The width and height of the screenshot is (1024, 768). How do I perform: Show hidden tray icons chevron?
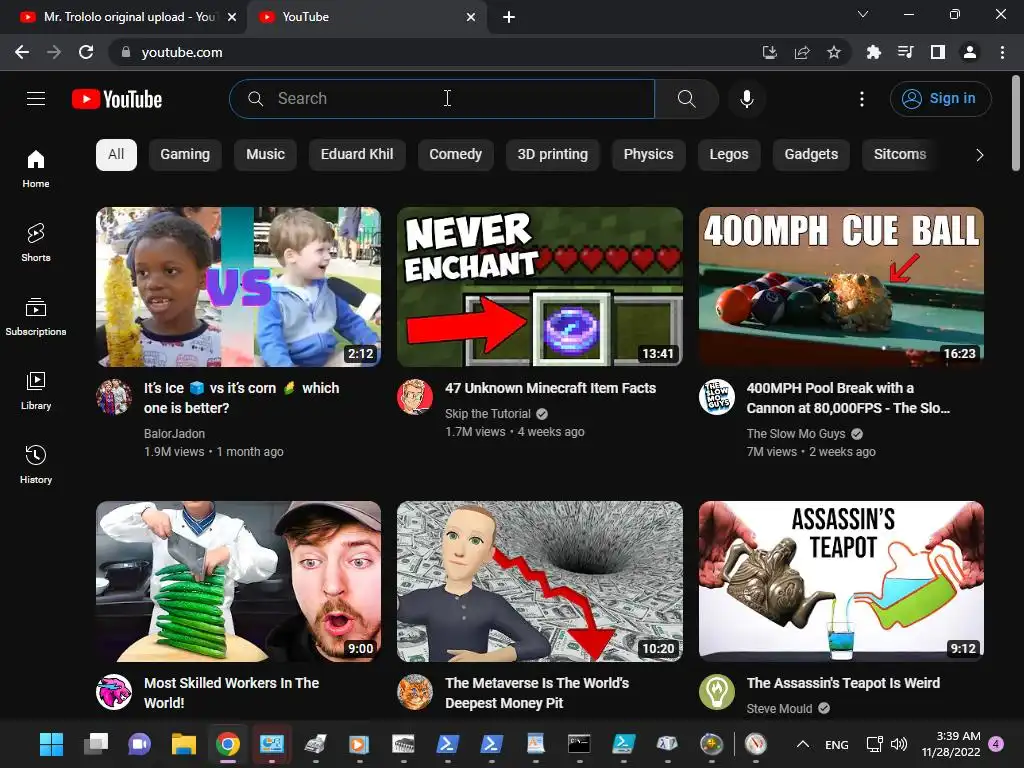click(803, 744)
